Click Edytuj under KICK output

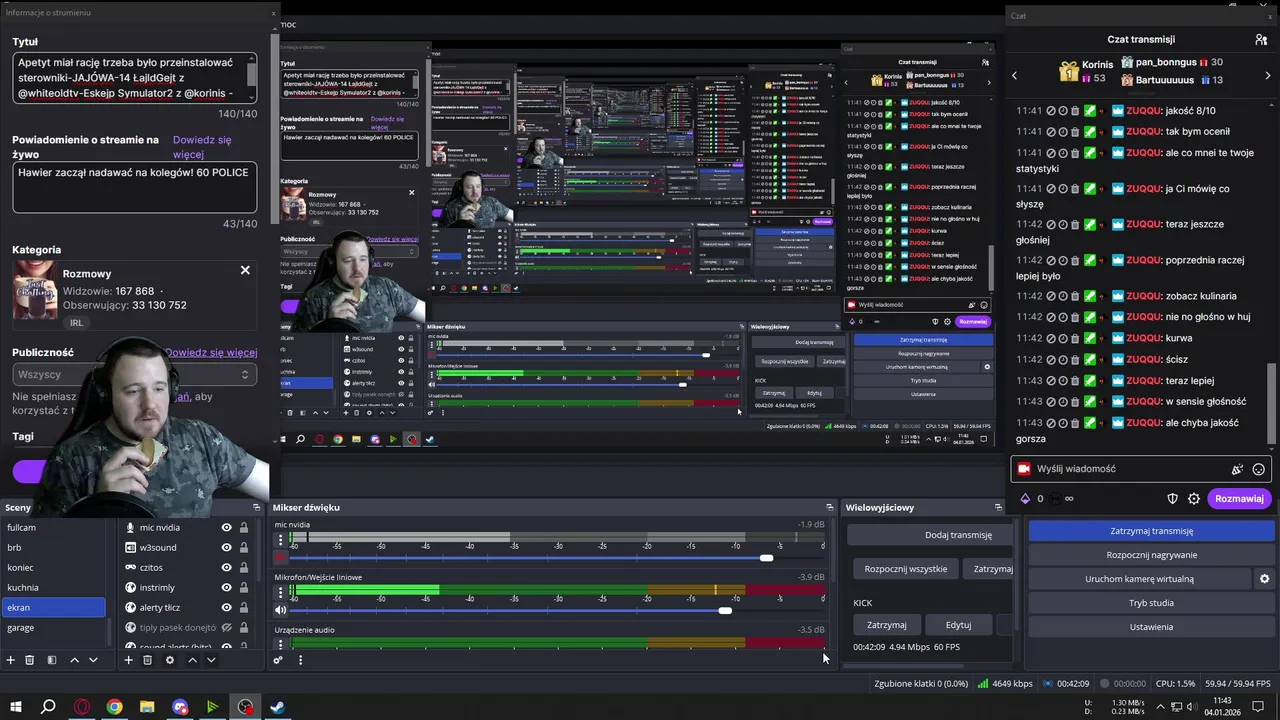pyautogui.click(x=958, y=625)
